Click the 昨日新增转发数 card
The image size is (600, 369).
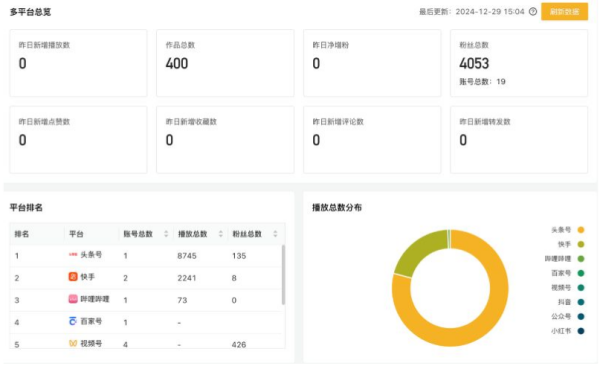(519, 140)
